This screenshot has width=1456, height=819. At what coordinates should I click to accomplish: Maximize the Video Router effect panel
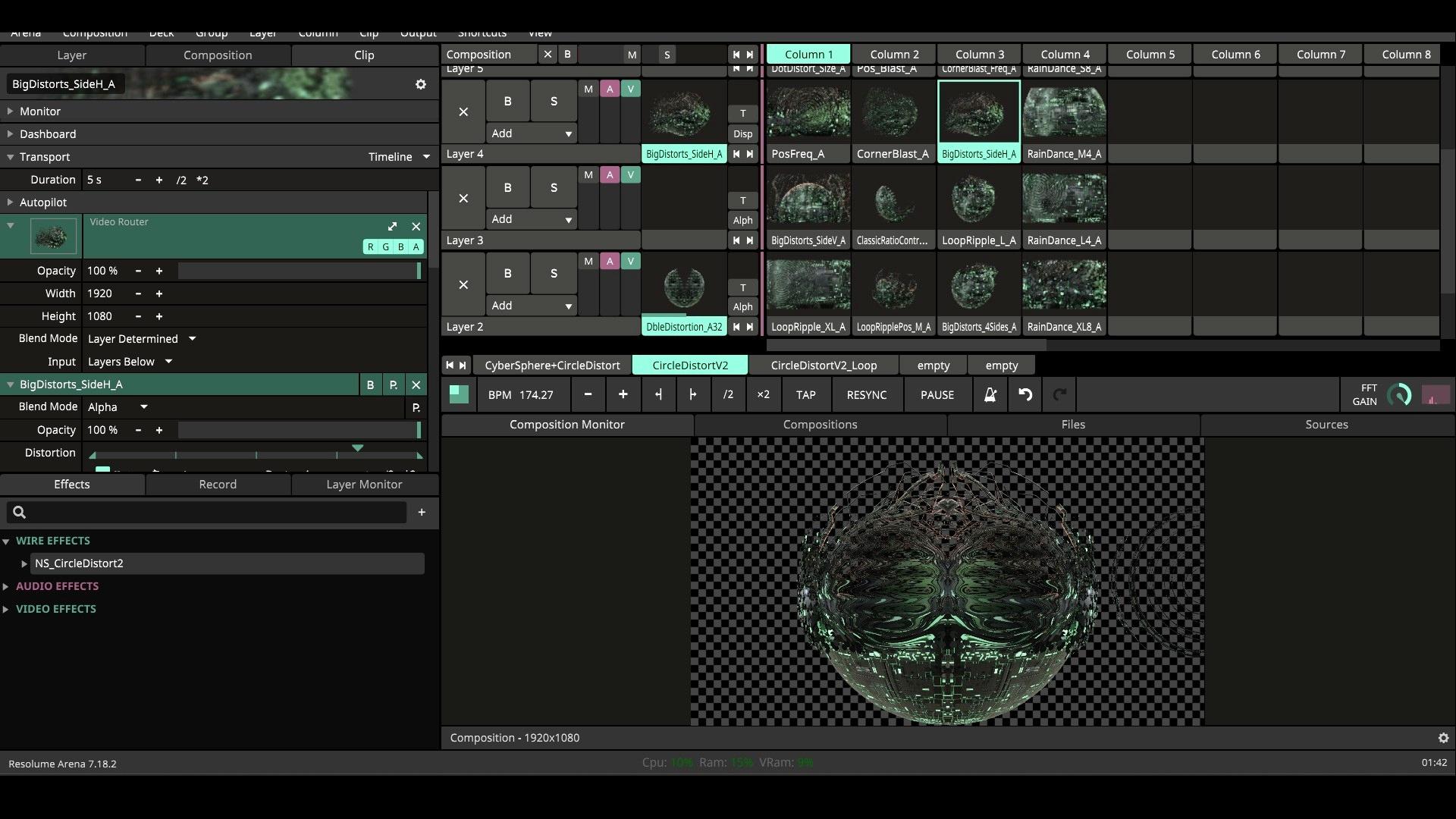tap(392, 227)
